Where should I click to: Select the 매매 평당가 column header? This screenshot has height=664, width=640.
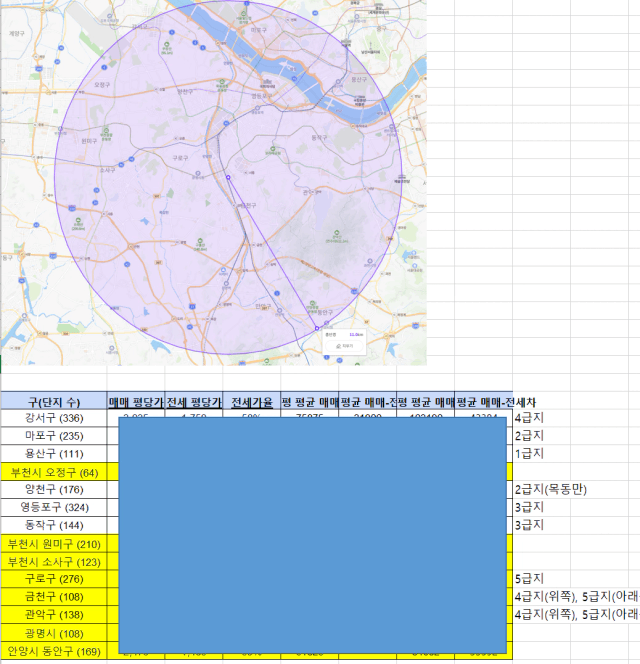tap(135, 400)
